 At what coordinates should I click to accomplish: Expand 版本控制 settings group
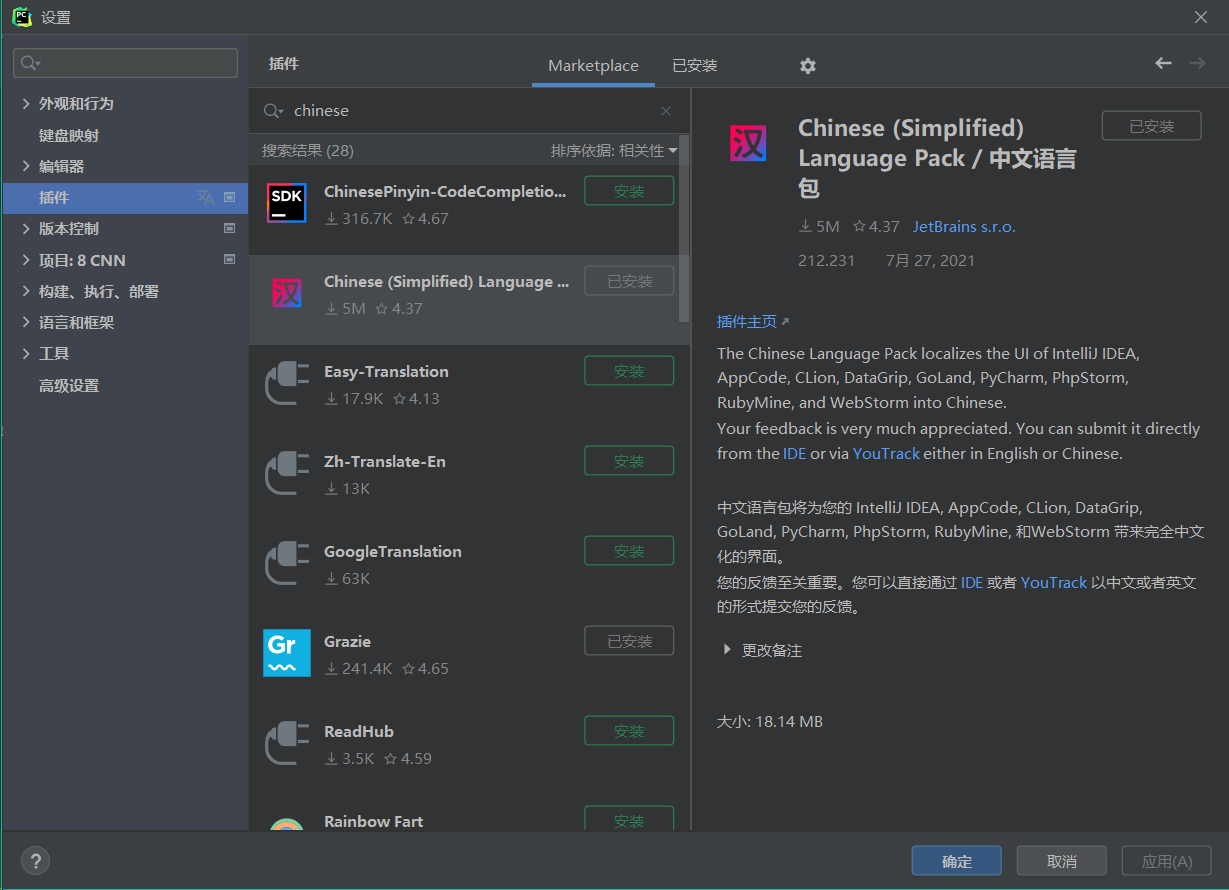point(26,229)
